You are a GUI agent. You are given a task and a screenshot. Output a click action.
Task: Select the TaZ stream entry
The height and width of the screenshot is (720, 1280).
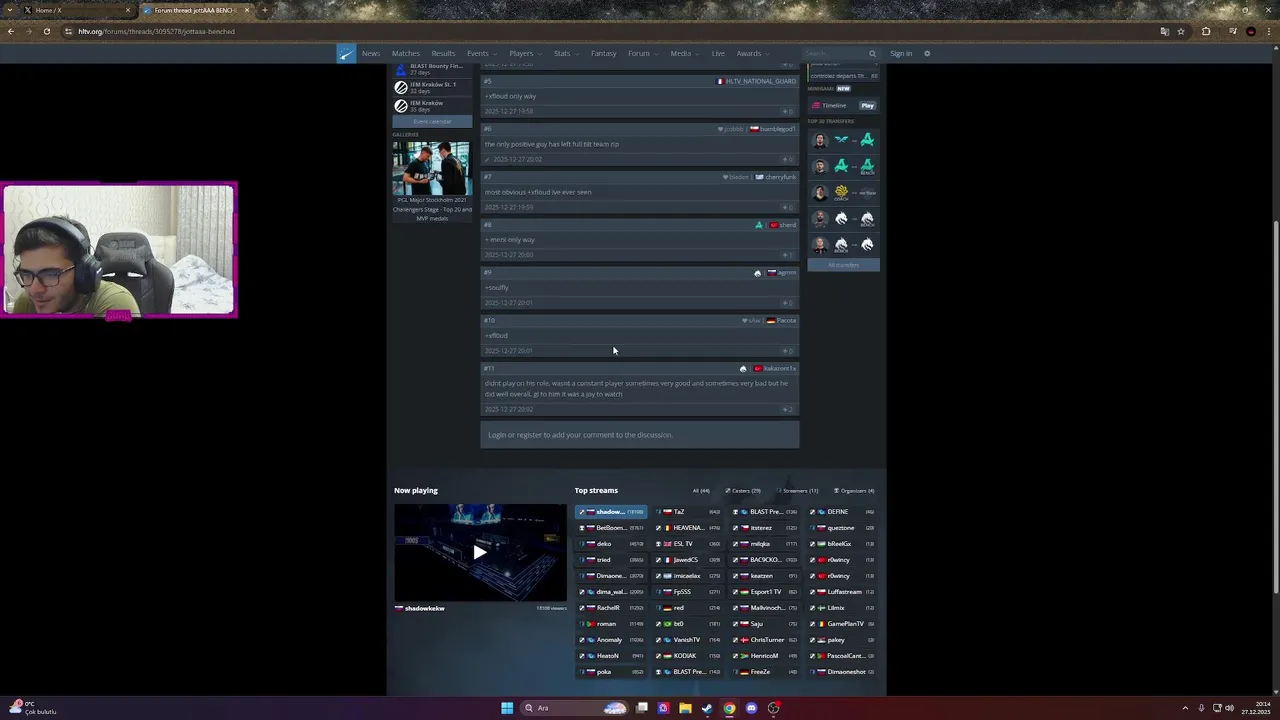(x=688, y=512)
